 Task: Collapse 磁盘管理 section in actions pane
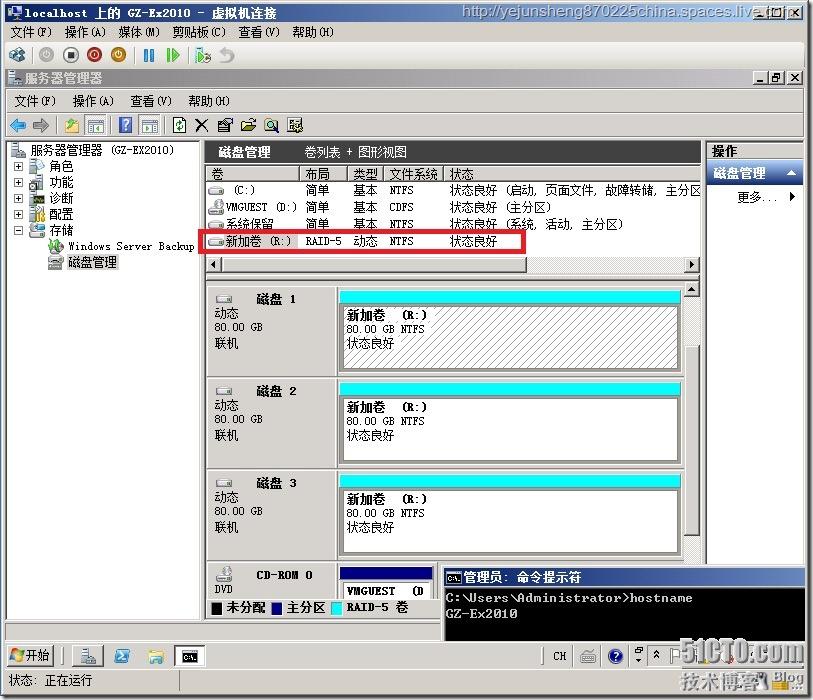pos(791,173)
